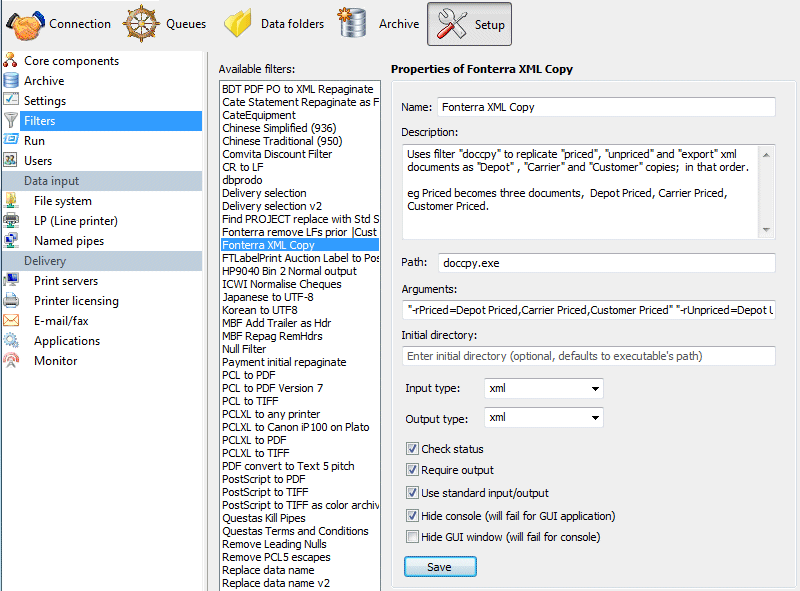
Task: Select 'Replace data name v2' filter
Action: pos(276,583)
